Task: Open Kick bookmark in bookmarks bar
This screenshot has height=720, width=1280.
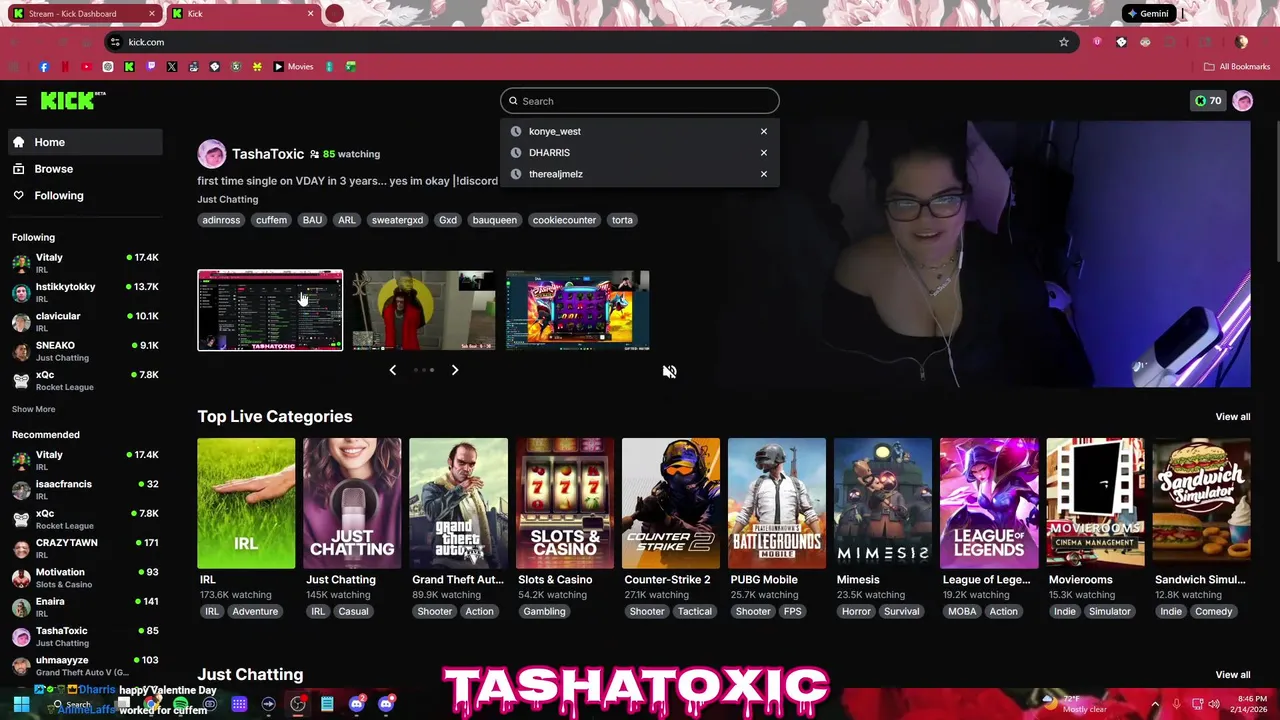Action: pos(129,67)
